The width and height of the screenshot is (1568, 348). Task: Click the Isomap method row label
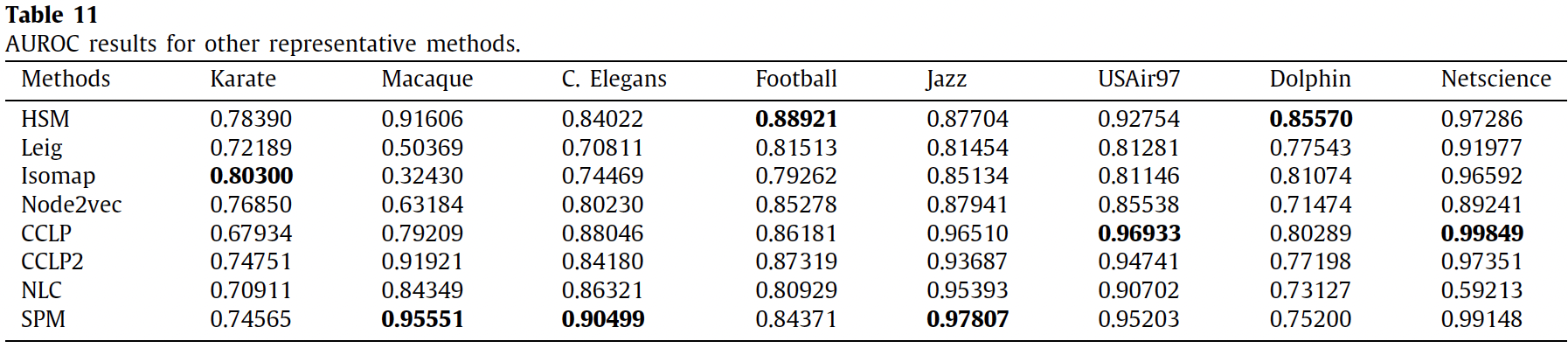tap(58, 177)
